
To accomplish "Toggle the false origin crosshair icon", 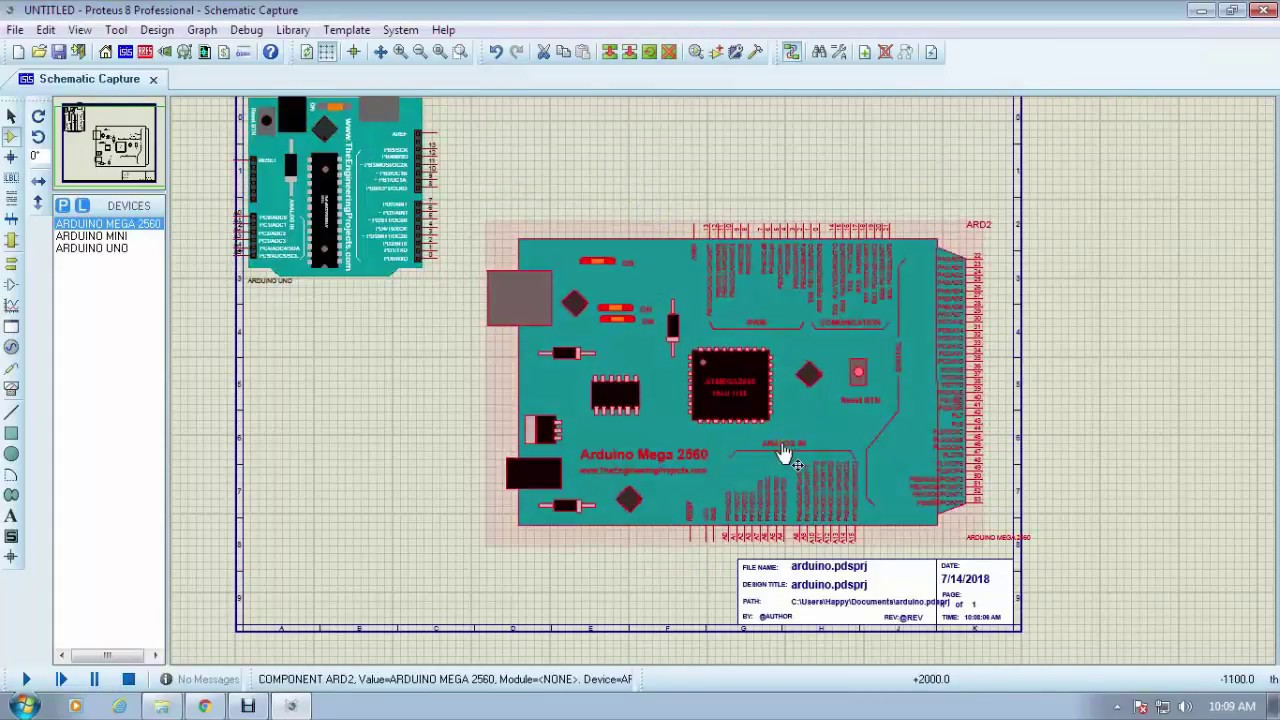I will (x=353, y=52).
